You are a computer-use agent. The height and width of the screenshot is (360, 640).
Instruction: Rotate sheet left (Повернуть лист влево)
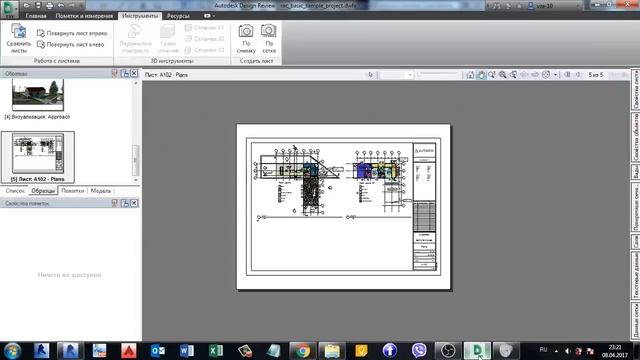pyautogui.click(x=71, y=44)
